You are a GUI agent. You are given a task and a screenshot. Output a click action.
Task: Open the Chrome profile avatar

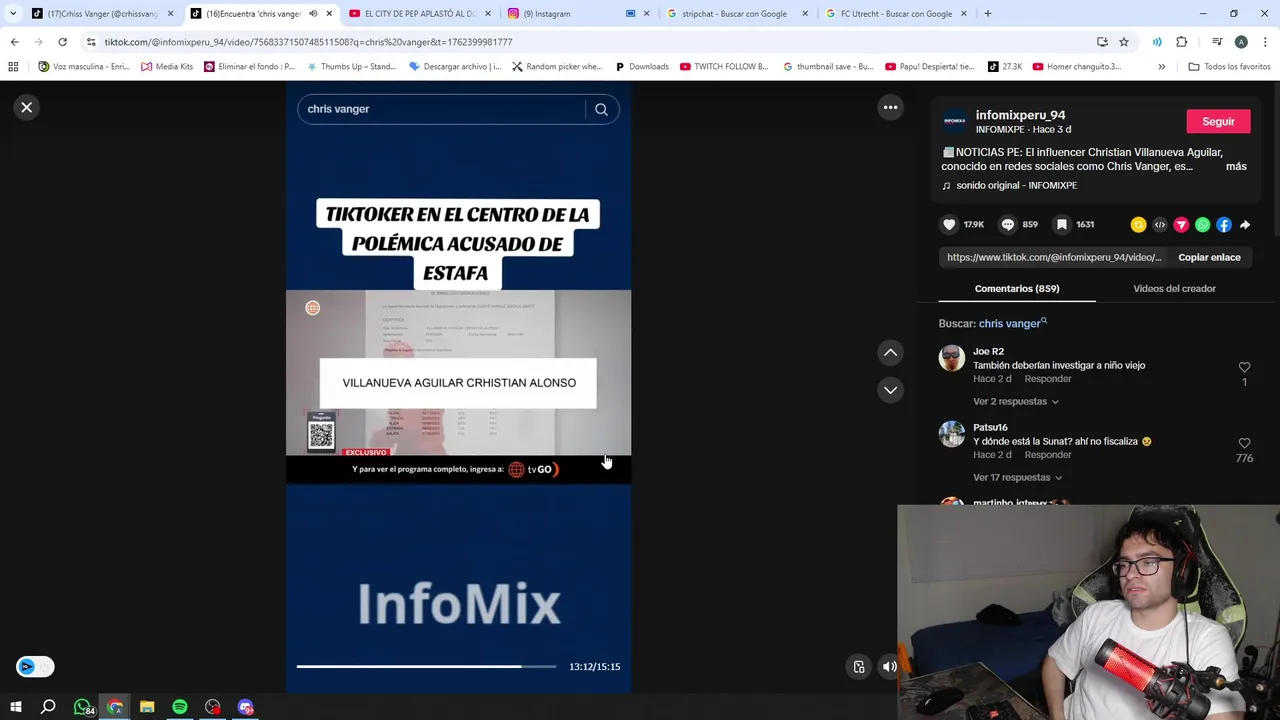[x=1241, y=42]
